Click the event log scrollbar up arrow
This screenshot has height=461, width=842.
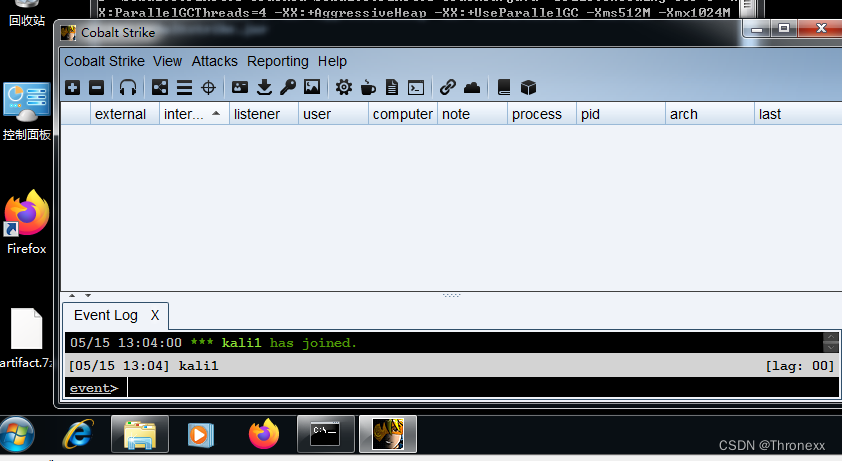(x=831, y=337)
